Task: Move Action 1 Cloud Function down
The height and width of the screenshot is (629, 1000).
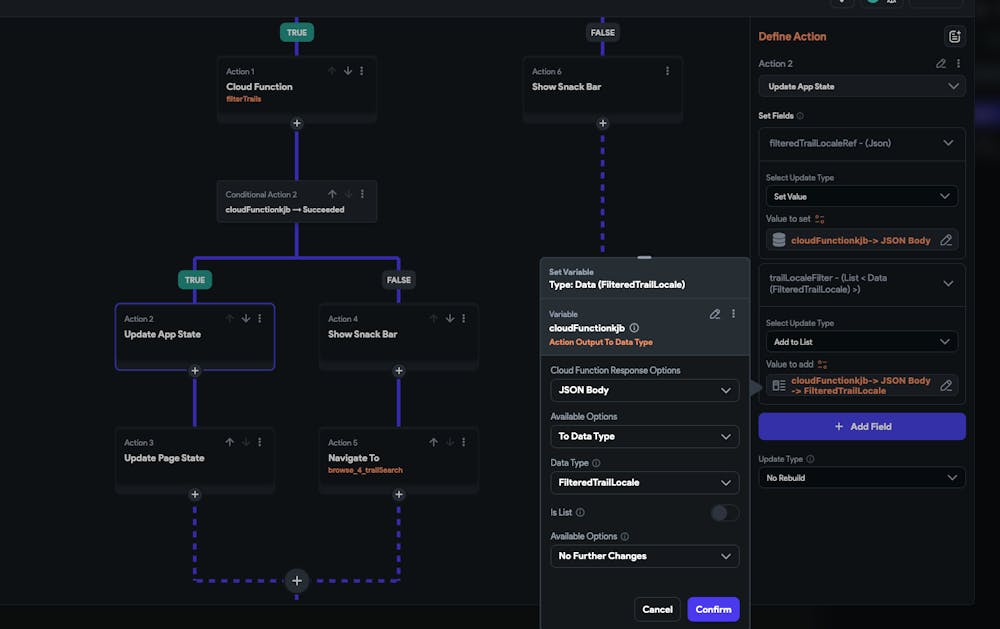Action: 348,71
